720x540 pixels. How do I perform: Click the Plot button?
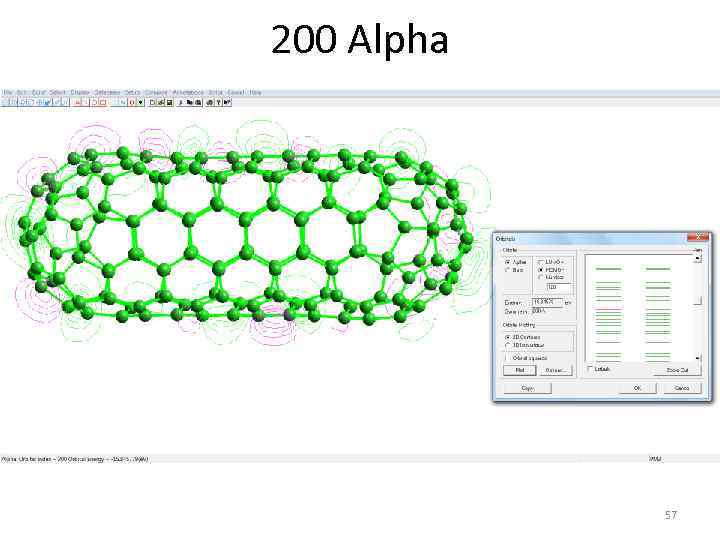pyautogui.click(x=520, y=370)
